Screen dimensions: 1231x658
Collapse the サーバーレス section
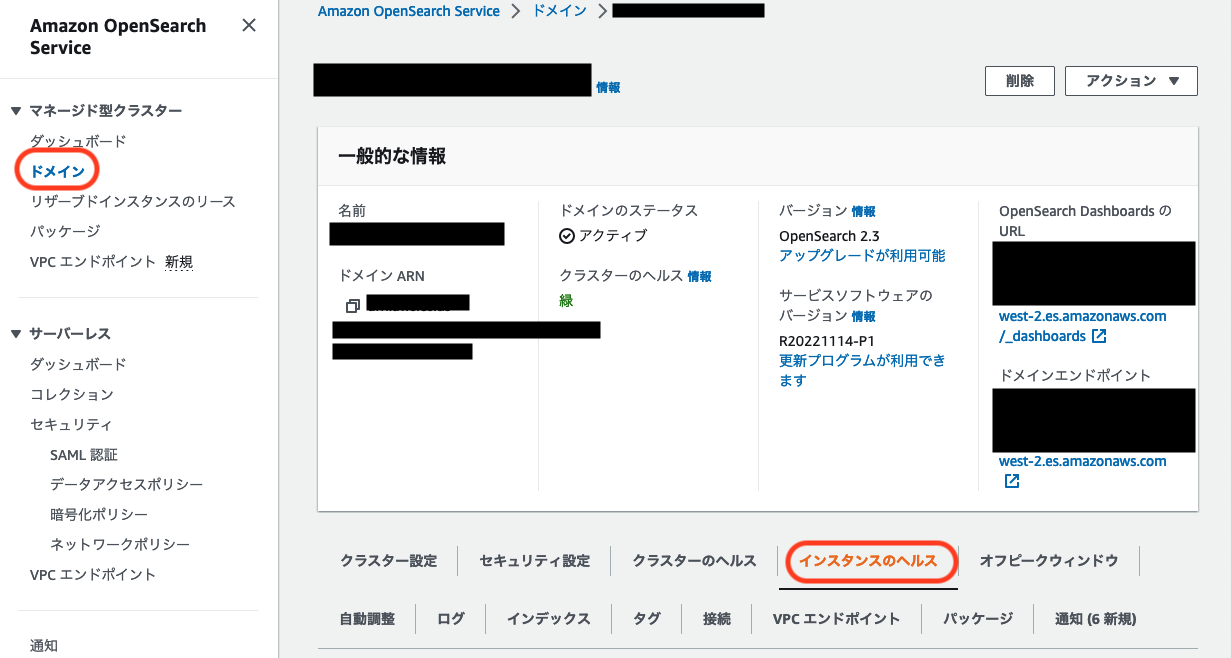[x=16, y=334]
